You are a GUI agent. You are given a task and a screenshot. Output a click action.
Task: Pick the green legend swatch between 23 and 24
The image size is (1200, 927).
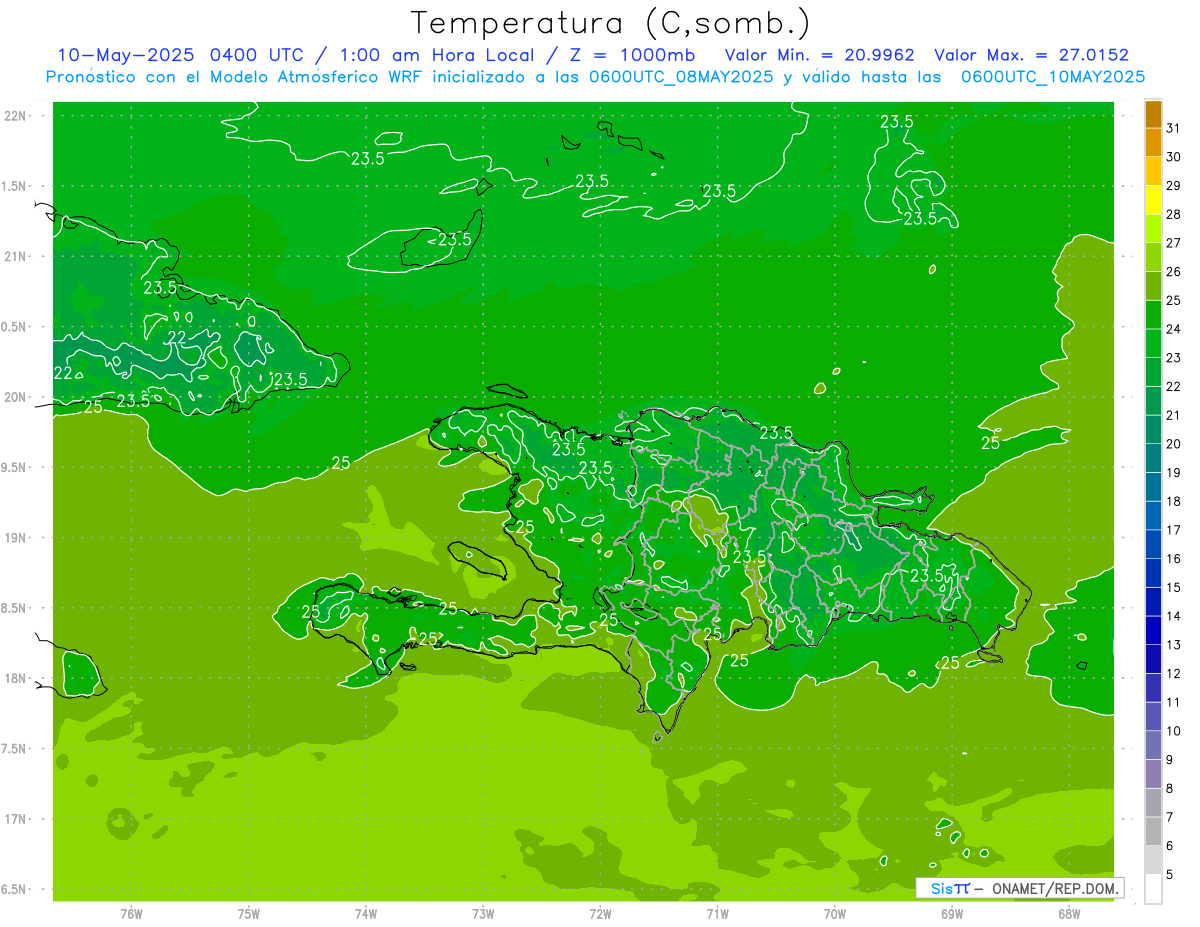click(x=1153, y=344)
